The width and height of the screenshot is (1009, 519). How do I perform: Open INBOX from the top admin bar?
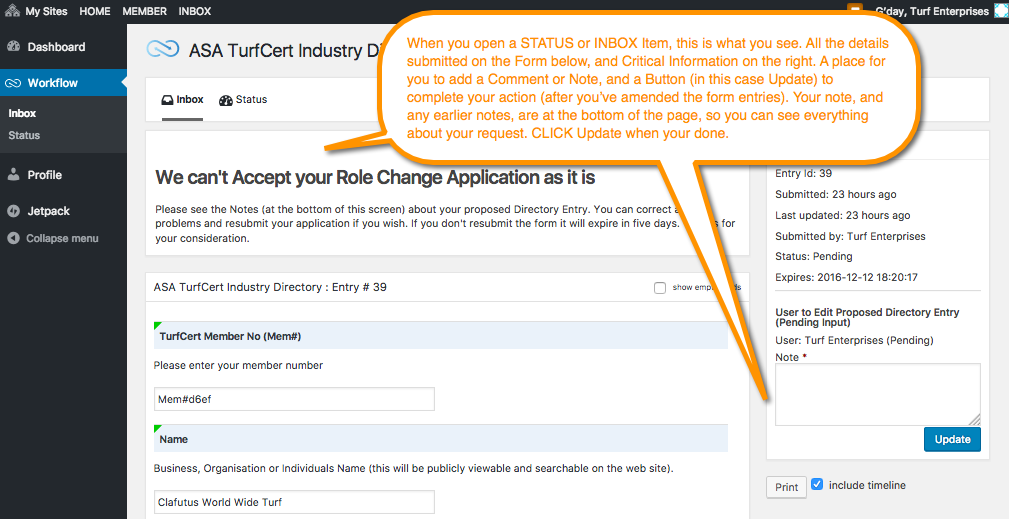point(195,11)
